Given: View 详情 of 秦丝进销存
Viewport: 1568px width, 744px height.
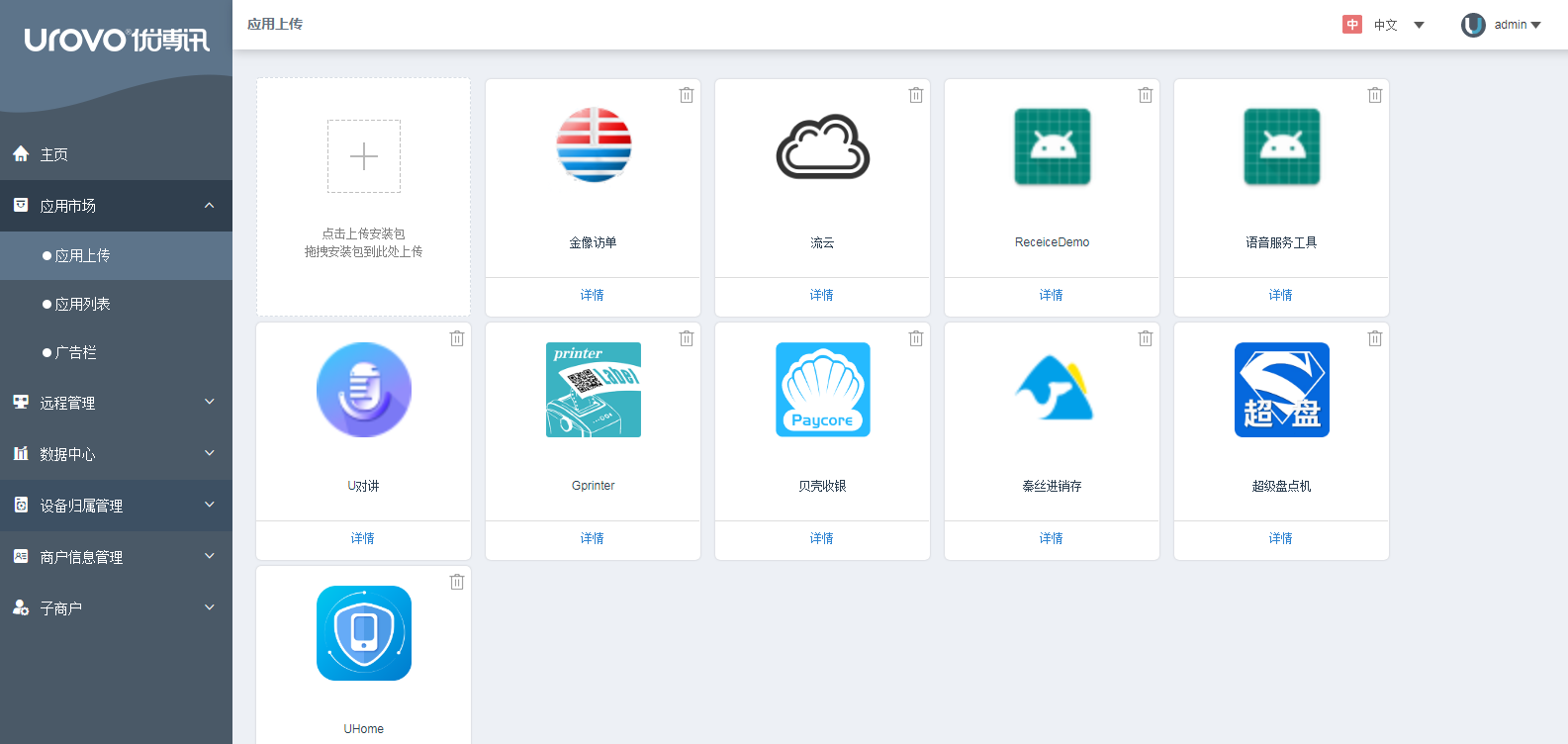Looking at the screenshot, I should coord(1052,538).
